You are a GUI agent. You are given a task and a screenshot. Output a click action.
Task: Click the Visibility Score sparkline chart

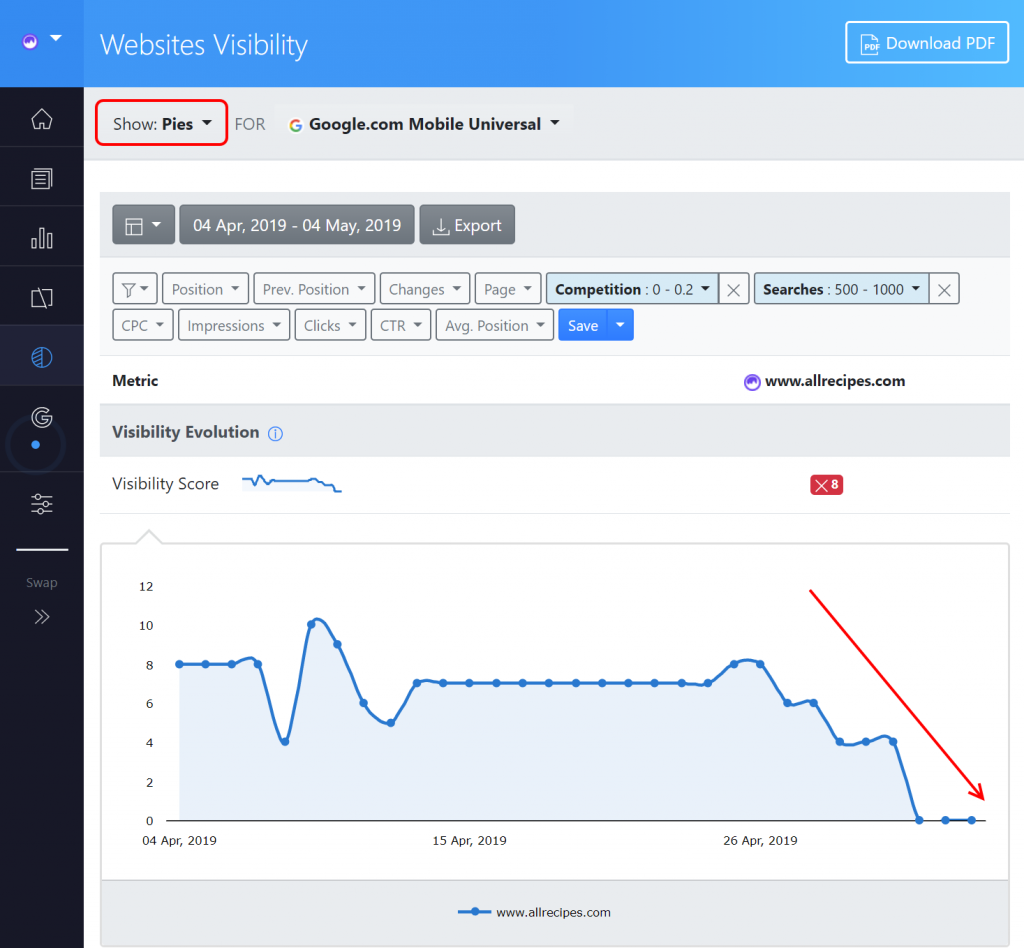pyautogui.click(x=292, y=484)
